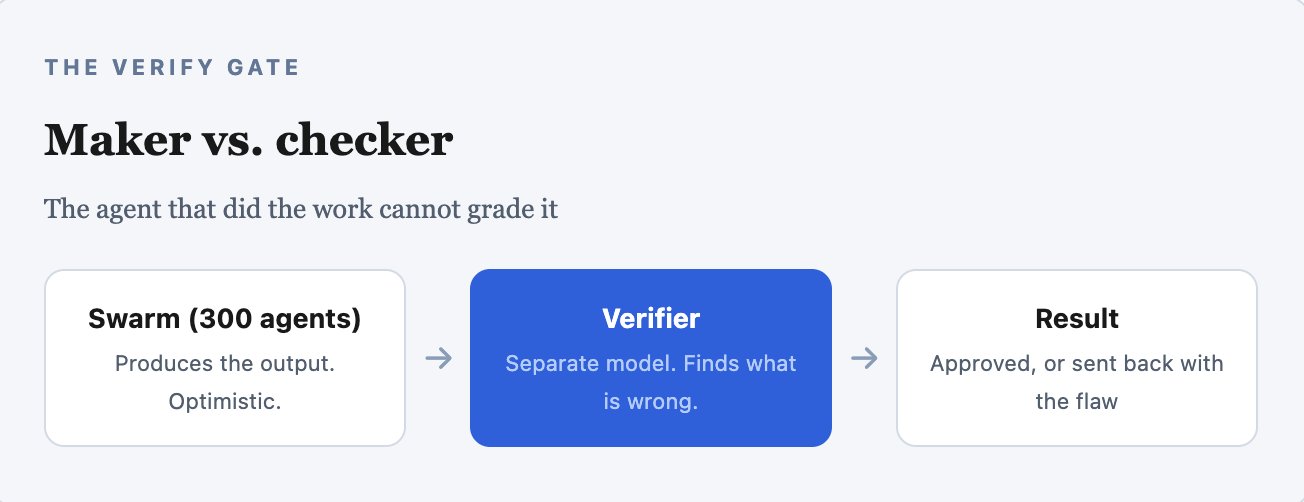Click the 'Swarm (300 agents)' title text
The width and height of the screenshot is (1304, 502).
[225, 319]
